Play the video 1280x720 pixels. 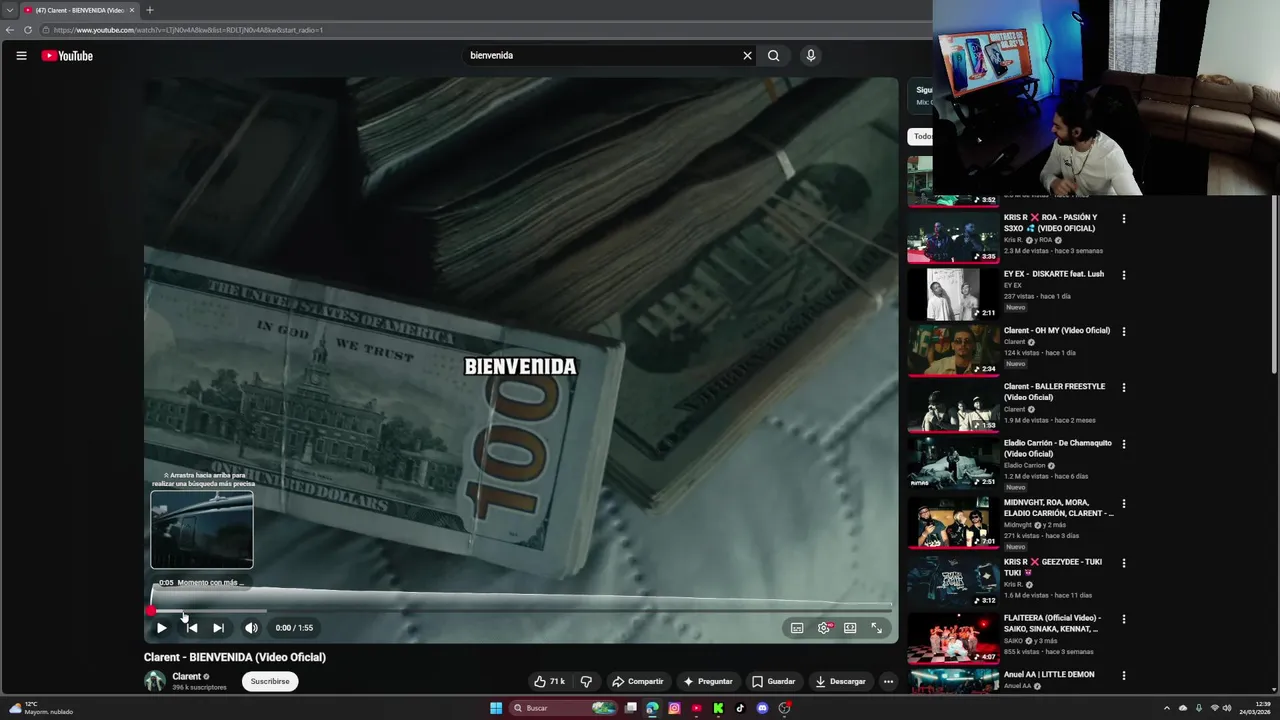tap(161, 628)
